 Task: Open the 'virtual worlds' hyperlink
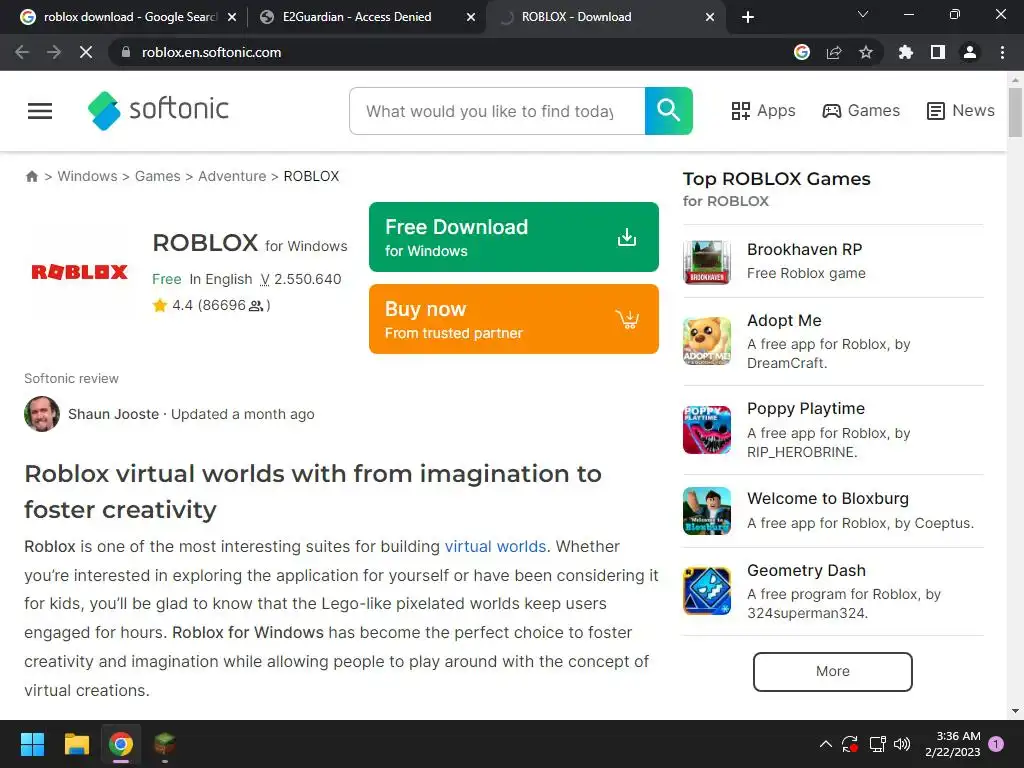[x=495, y=547]
